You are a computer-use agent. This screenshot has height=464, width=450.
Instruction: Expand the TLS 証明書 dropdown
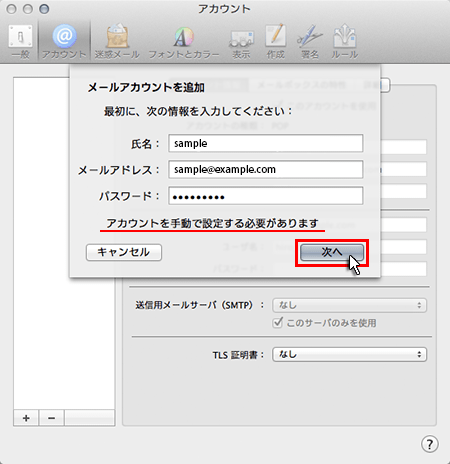(x=349, y=354)
